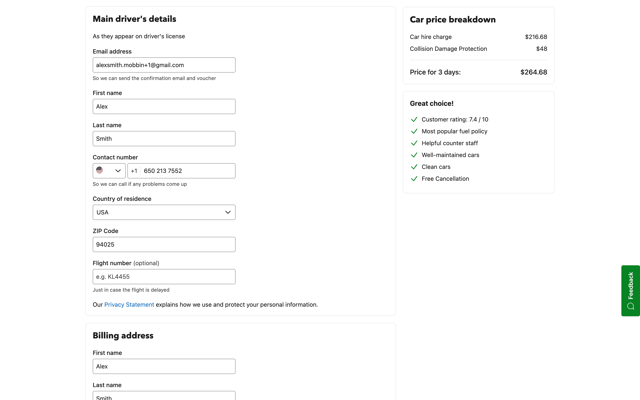Click the chevron next to USA
Screen dimensions: 640x400
click(x=228, y=212)
